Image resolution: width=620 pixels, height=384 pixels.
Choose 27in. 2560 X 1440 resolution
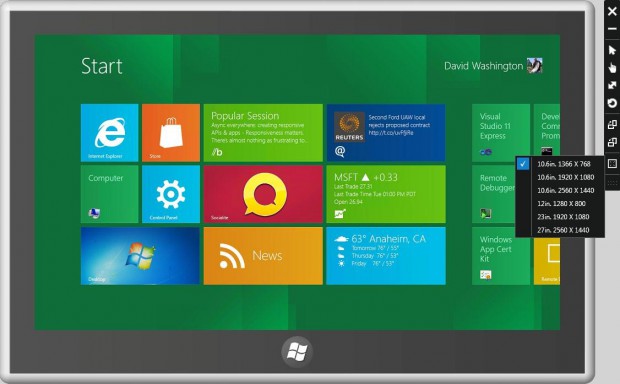(x=560, y=230)
